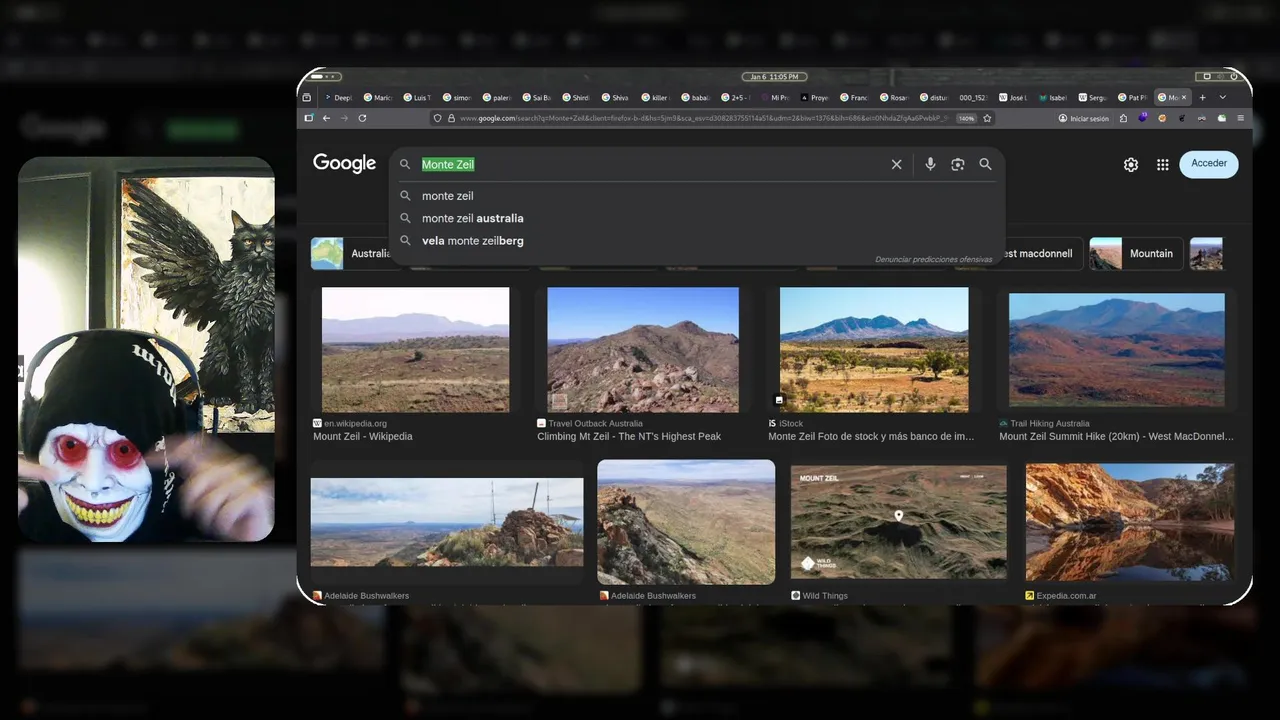1280x720 pixels.
Task: Click the en.wikipedia.org source label
Action: (x=355, y=424)
